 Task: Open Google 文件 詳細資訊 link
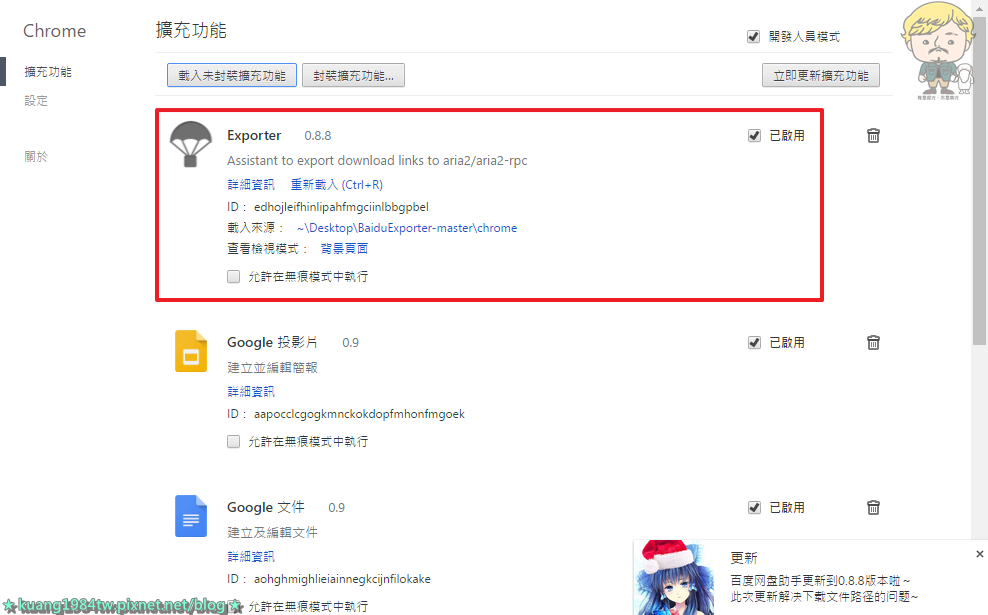[x=251, y=556]
